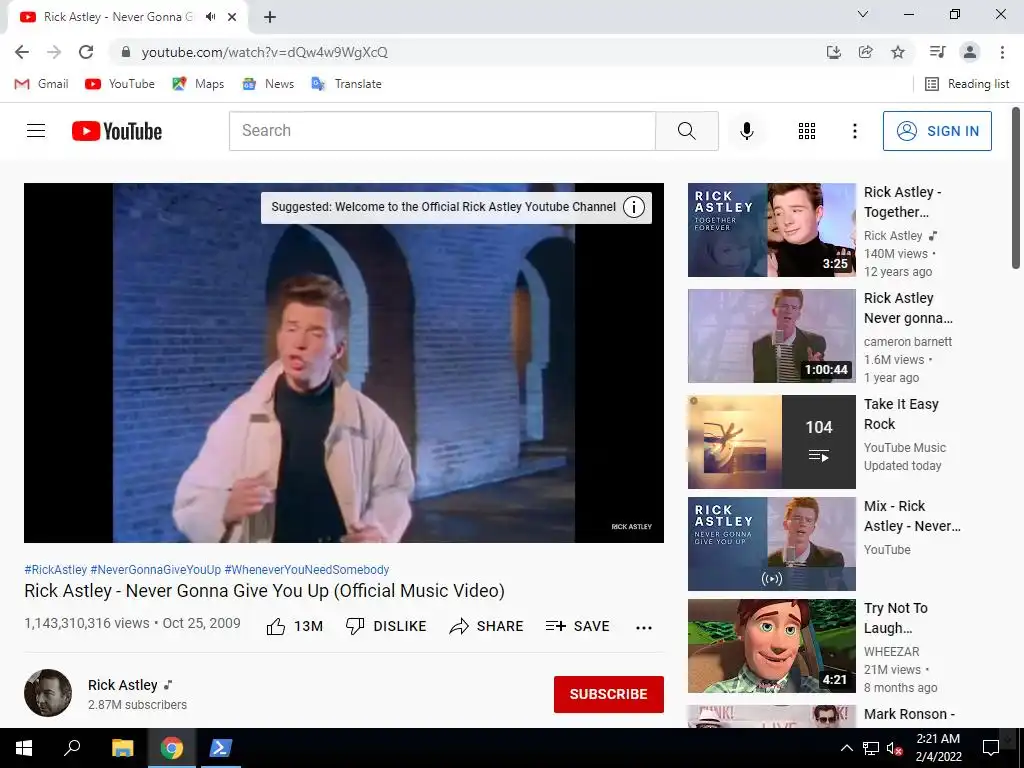
Task: Click the #WheneverYouNeedSomebody hashtag link
Action: pos(307,569)
